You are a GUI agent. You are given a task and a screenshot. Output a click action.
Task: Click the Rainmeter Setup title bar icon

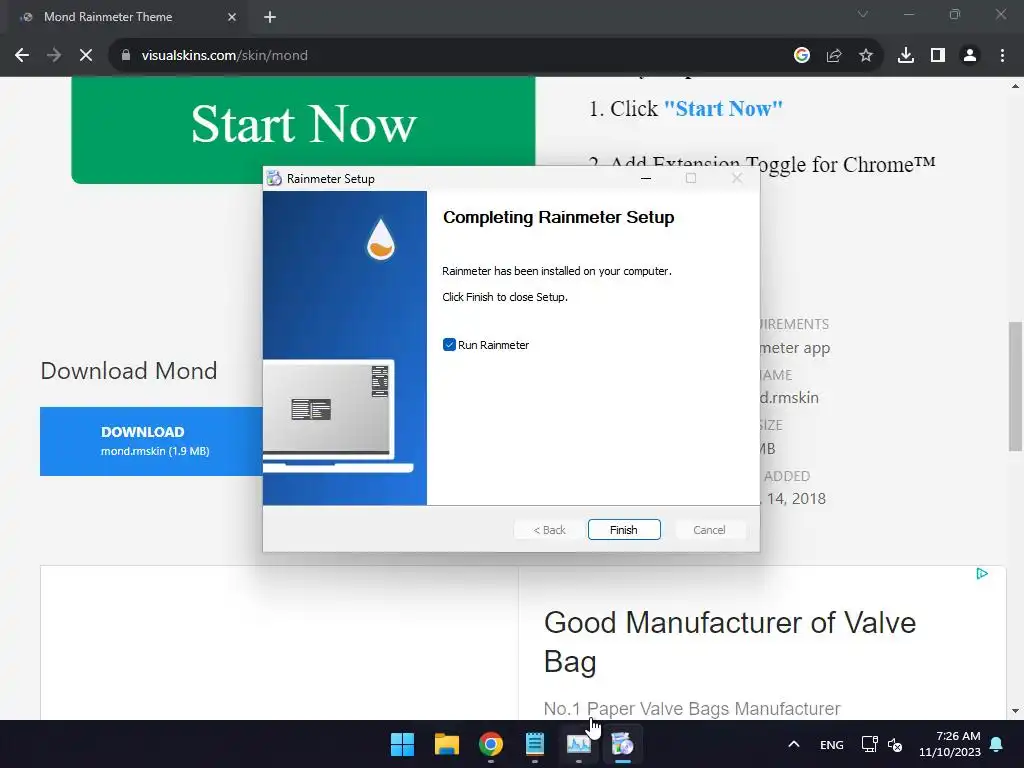coord(274,178)
